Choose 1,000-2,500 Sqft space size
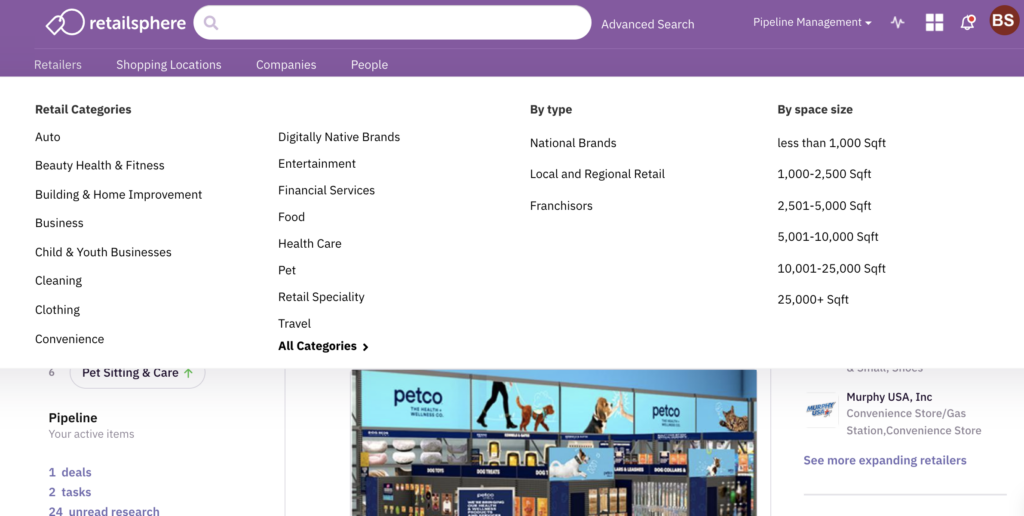This screenshot has width=1024, height=516. [824, 174]
